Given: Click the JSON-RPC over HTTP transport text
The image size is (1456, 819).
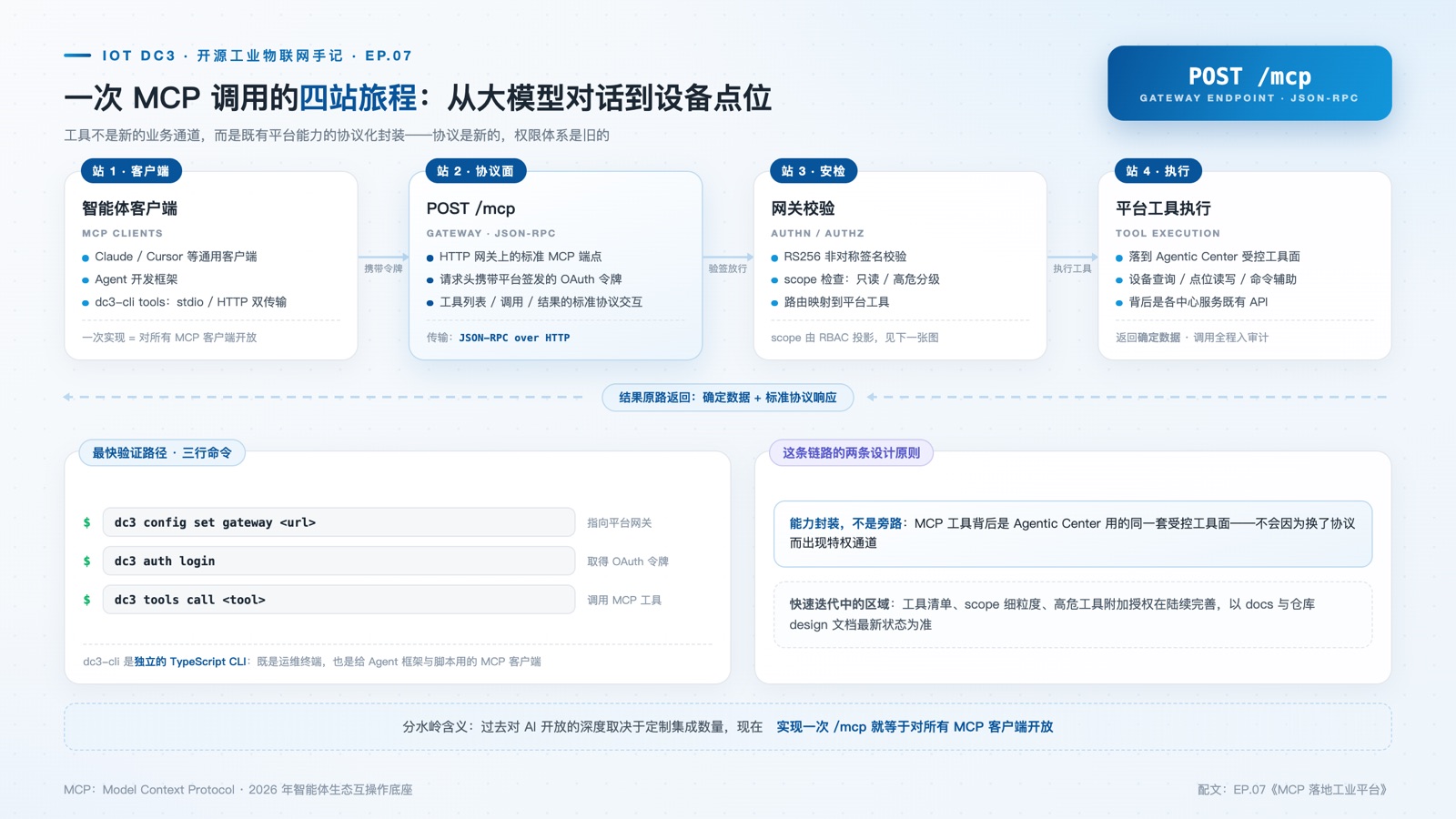Looking at the screenshot, I should [x=514, y=338].
